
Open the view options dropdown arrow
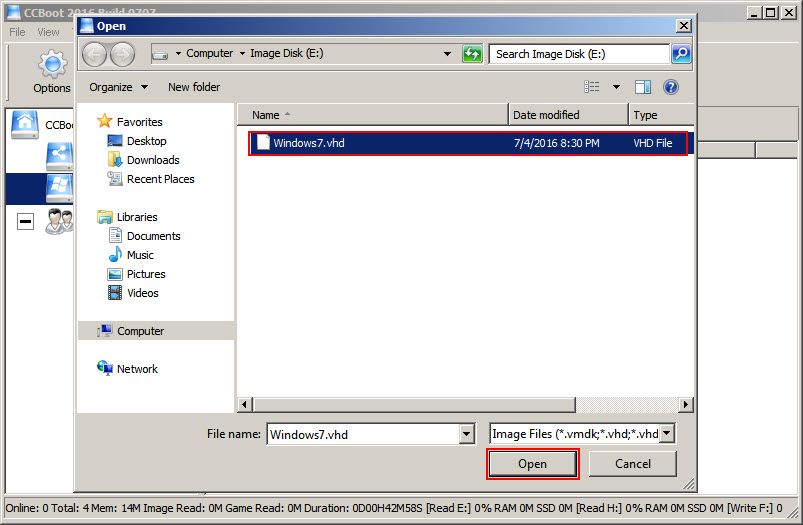(617, 87)
